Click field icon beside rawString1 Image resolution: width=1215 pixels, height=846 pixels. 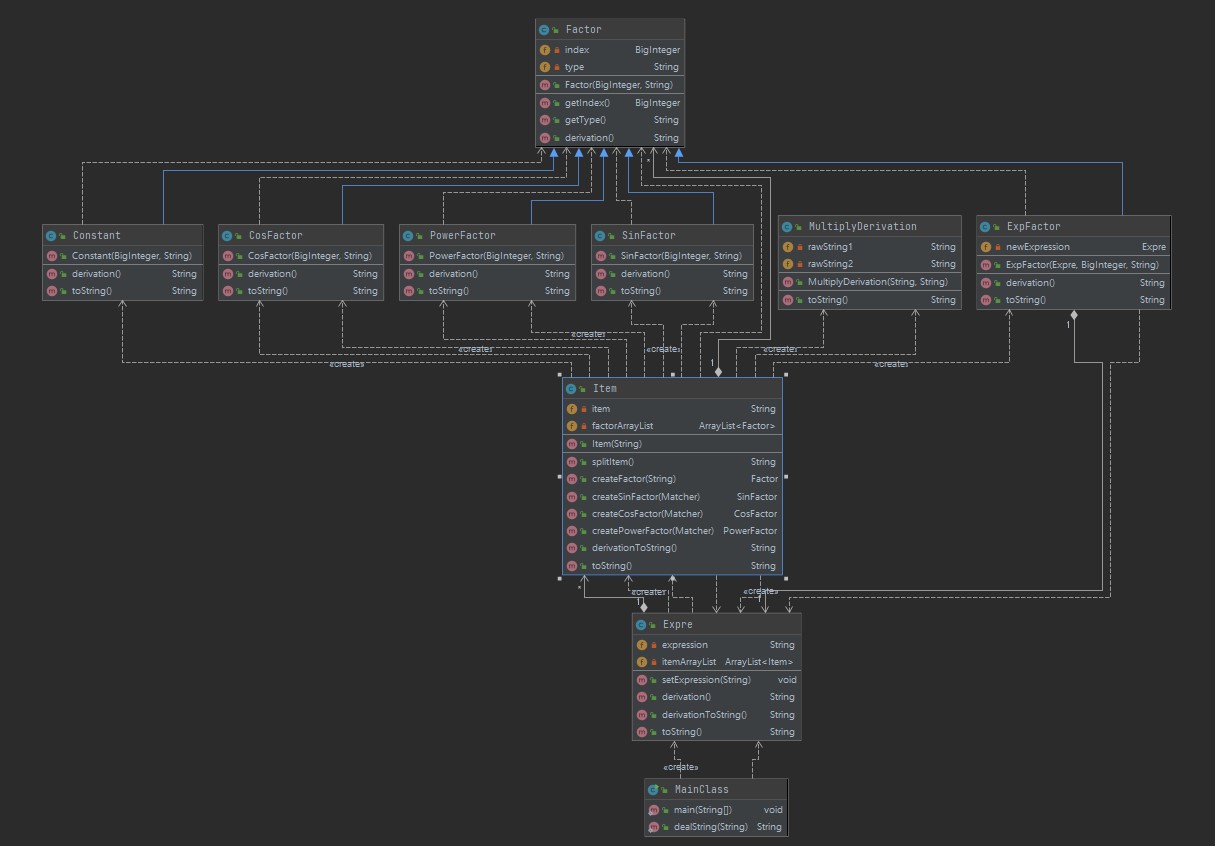[788, 247]
